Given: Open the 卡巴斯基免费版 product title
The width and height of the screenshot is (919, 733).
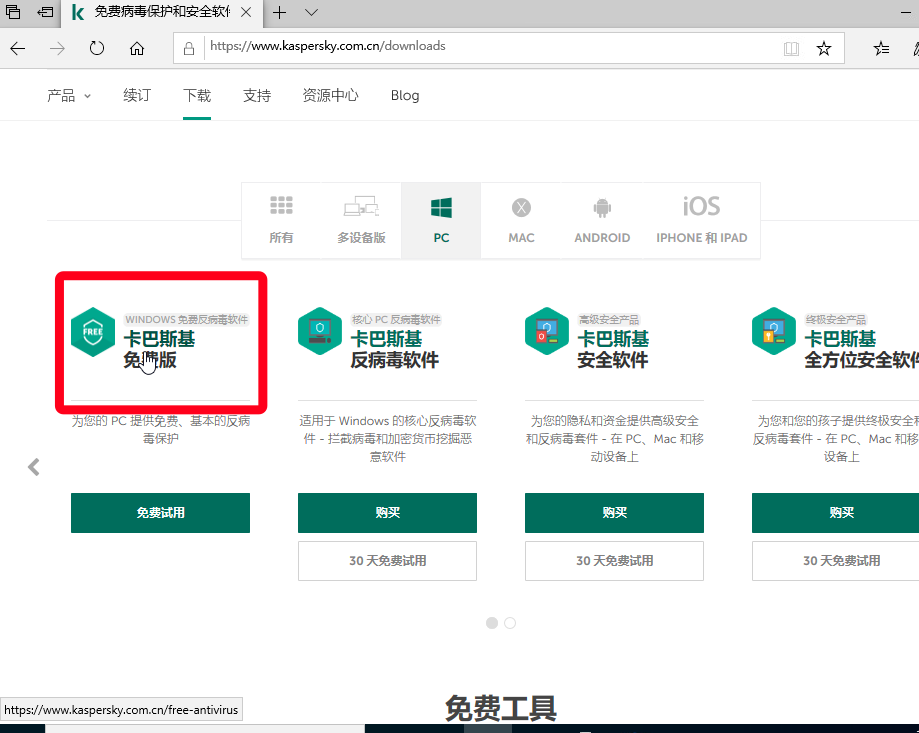Looking at the screenshot, I should (x=159, y=349).
